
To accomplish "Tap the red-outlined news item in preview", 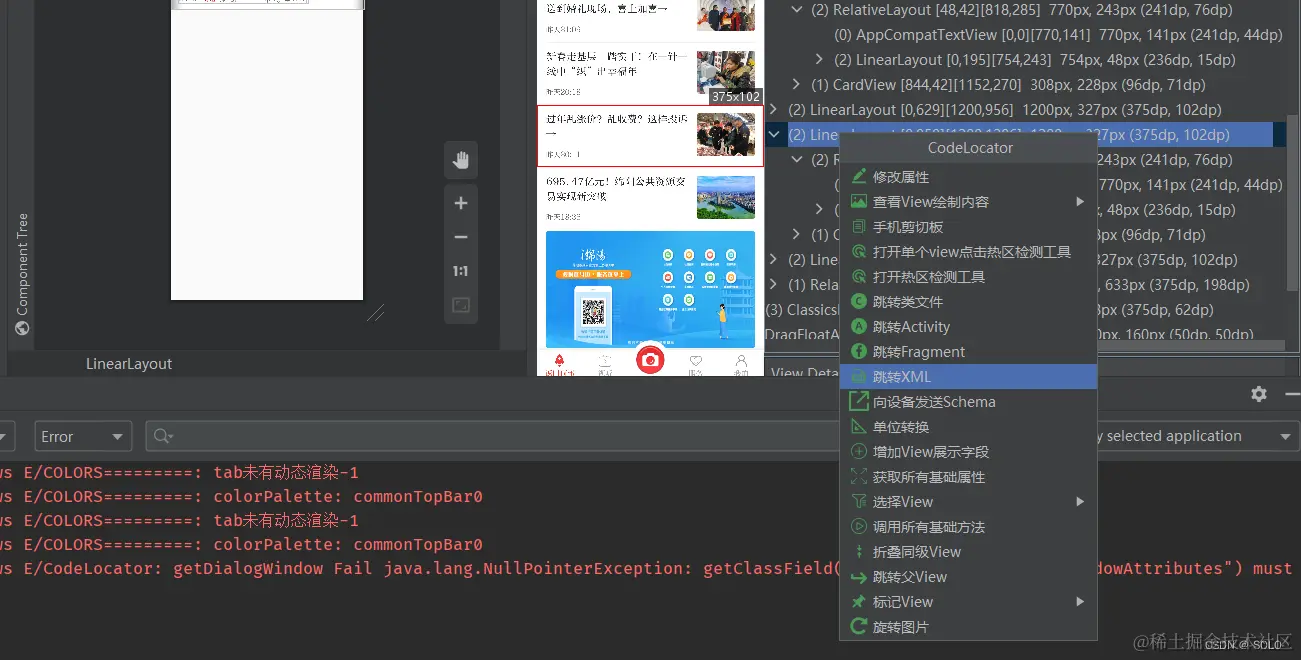I will click(x=650, y=136).
